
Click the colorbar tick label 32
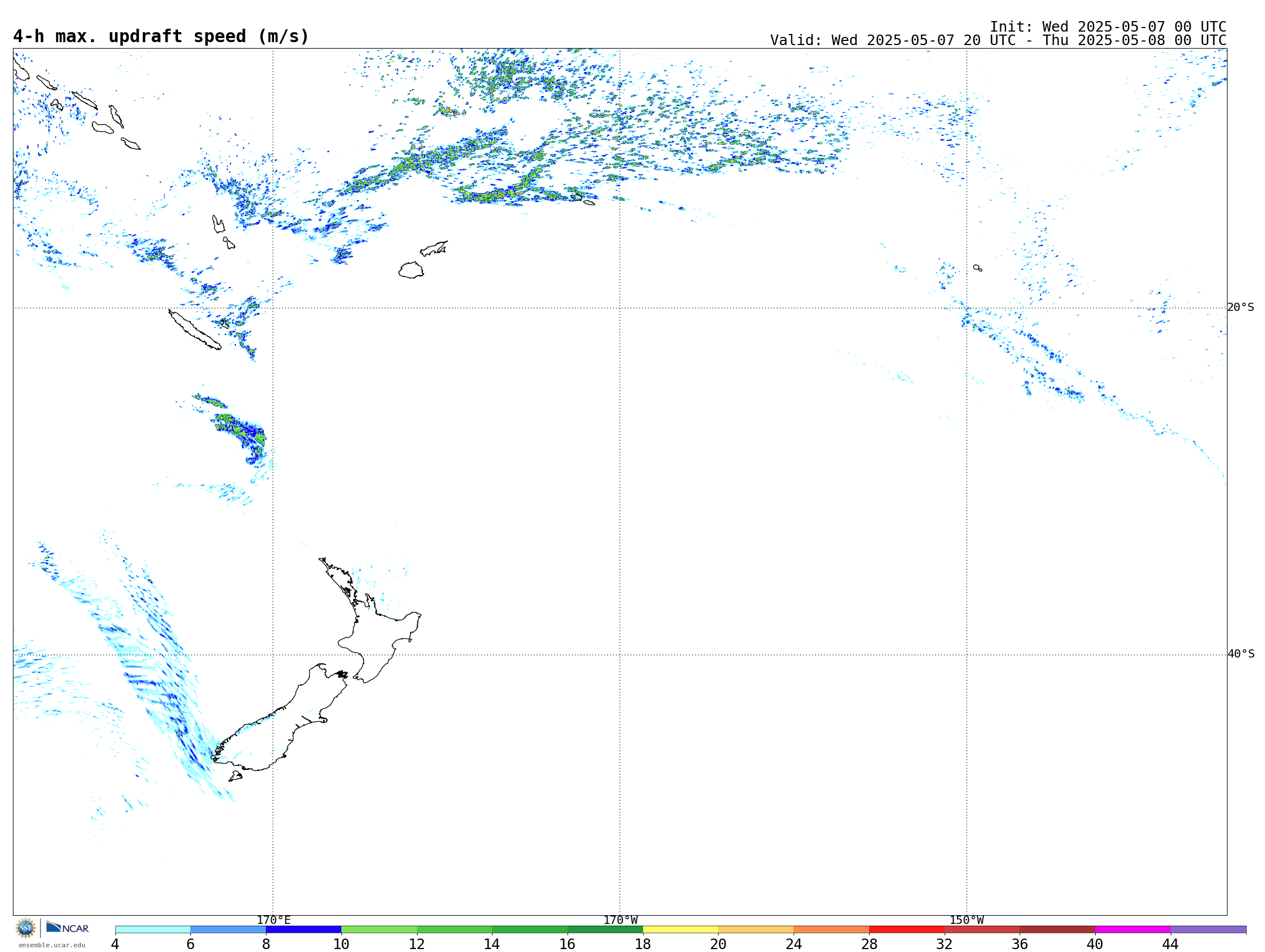tap(945, 944)
